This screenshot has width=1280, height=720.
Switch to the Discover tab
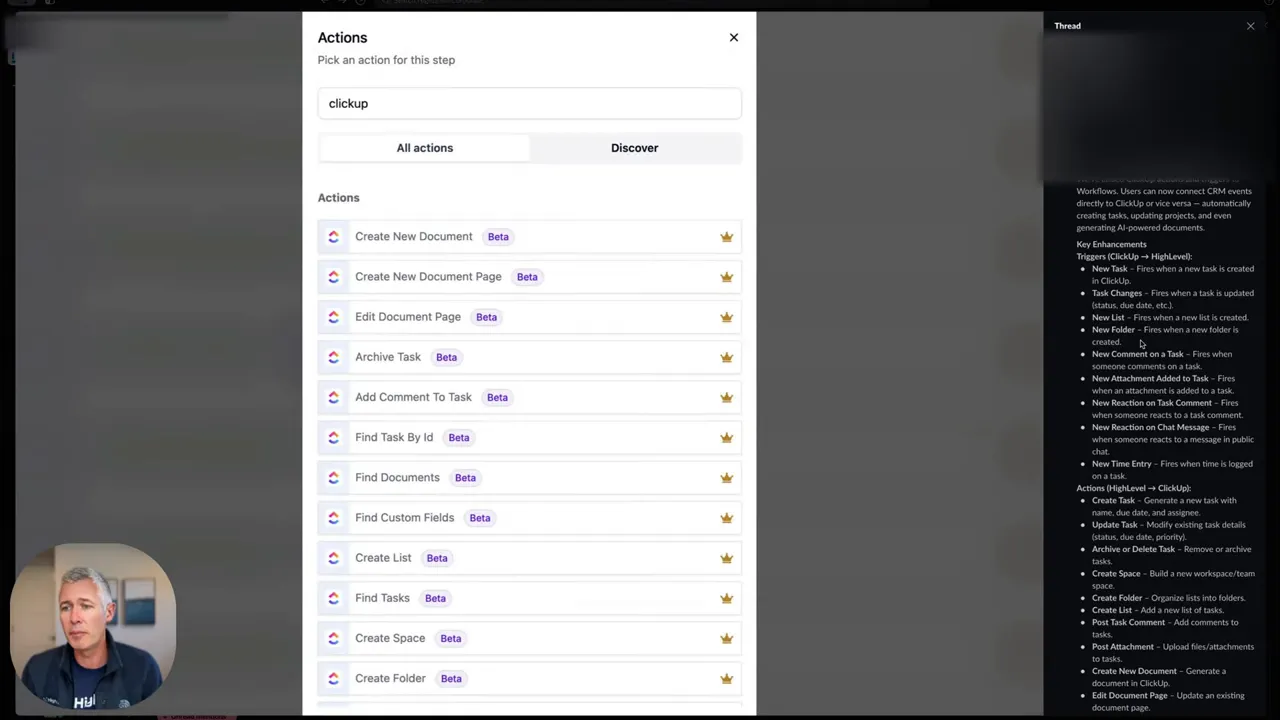point(635,148)
